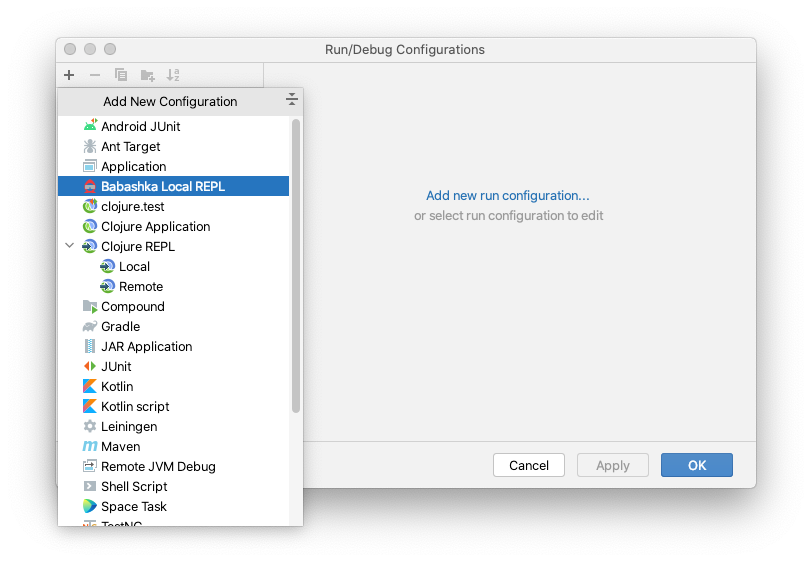Click the Gradle elephant icon

coord(90,326)
